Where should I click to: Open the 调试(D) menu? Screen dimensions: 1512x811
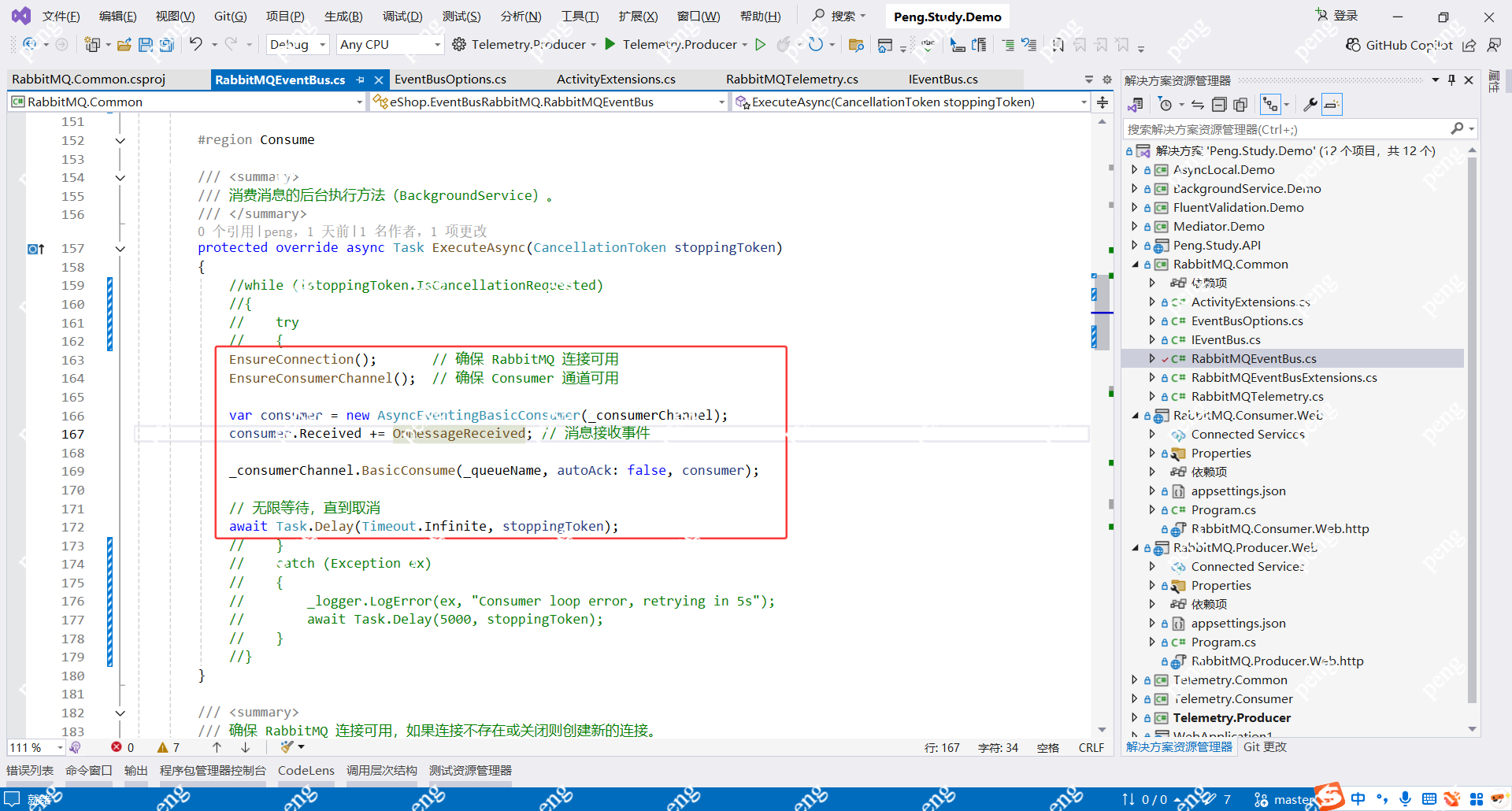(x=402, y=17)
